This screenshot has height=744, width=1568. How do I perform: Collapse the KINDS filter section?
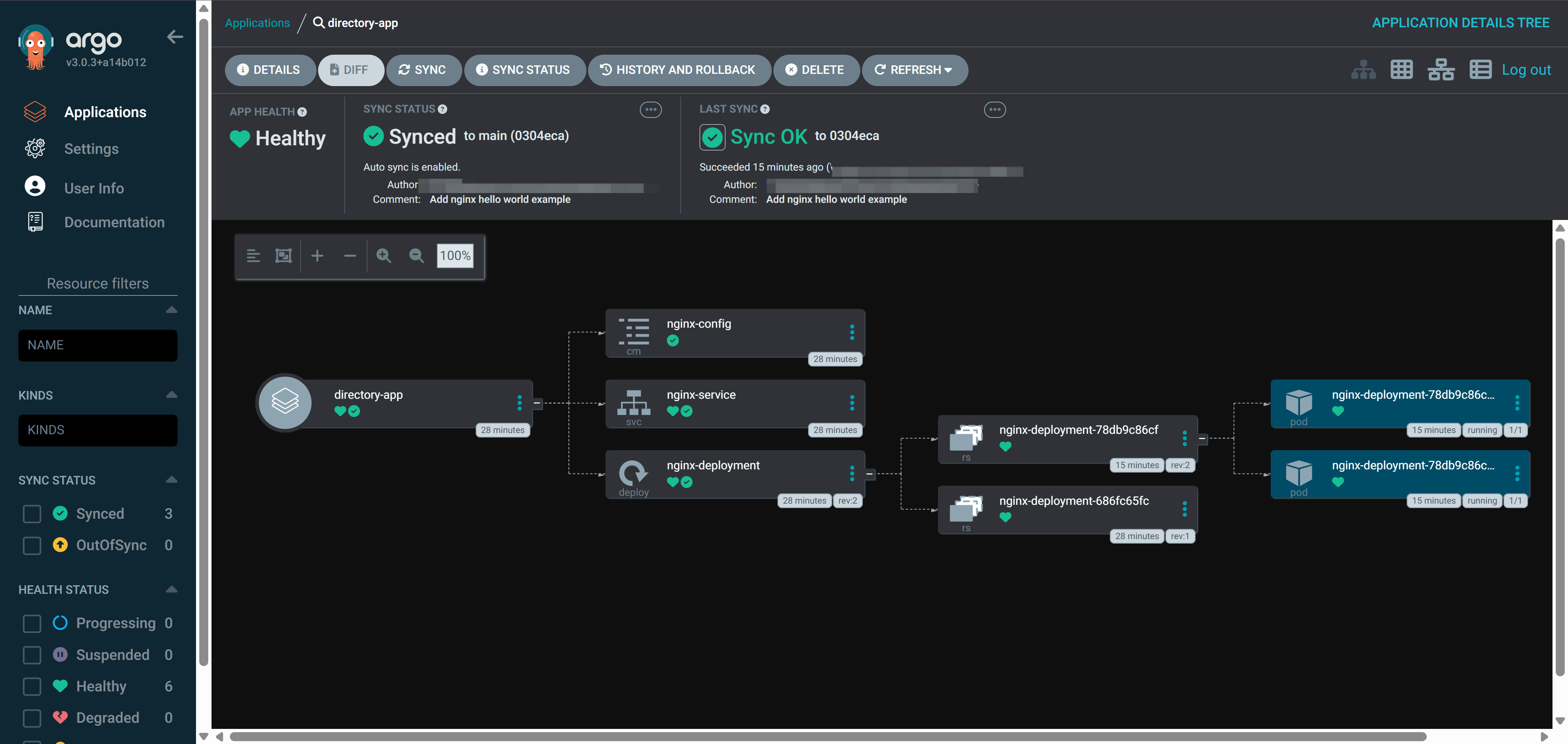click(x=171, y=395)
